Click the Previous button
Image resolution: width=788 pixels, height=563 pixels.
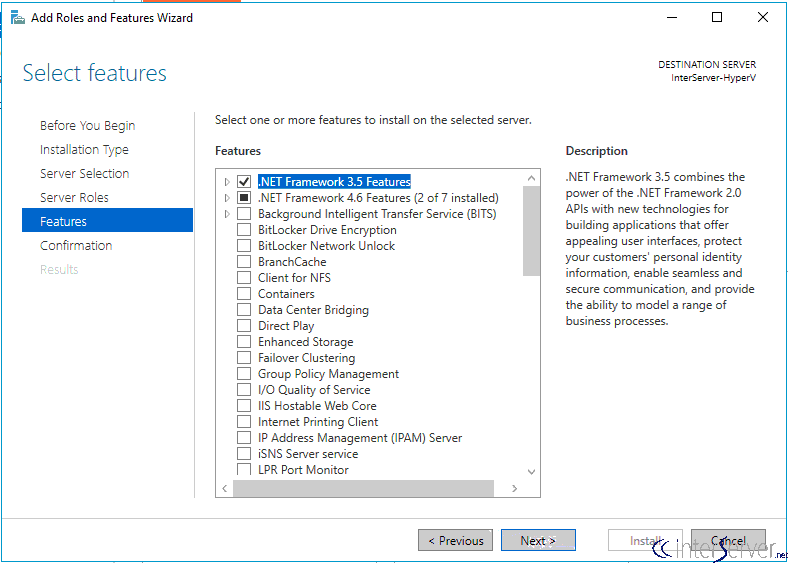(455, 540)
